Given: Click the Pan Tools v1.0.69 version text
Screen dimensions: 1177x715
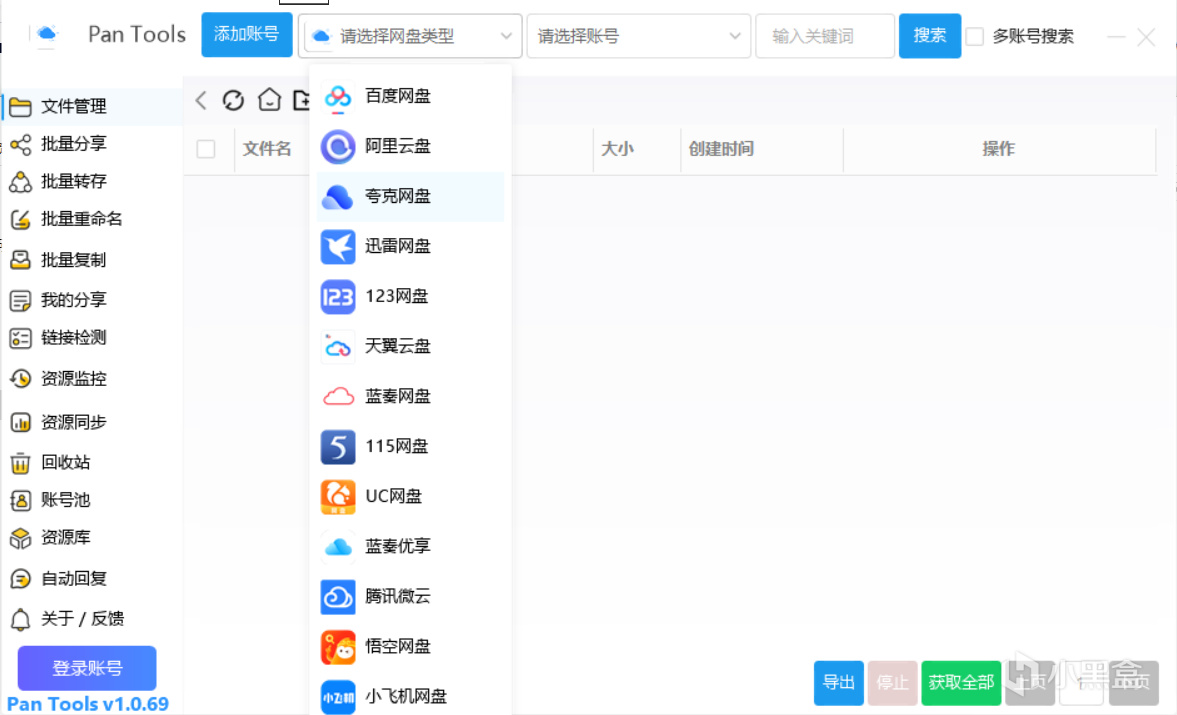Looking at the screenshot, I should pos(88,704).
